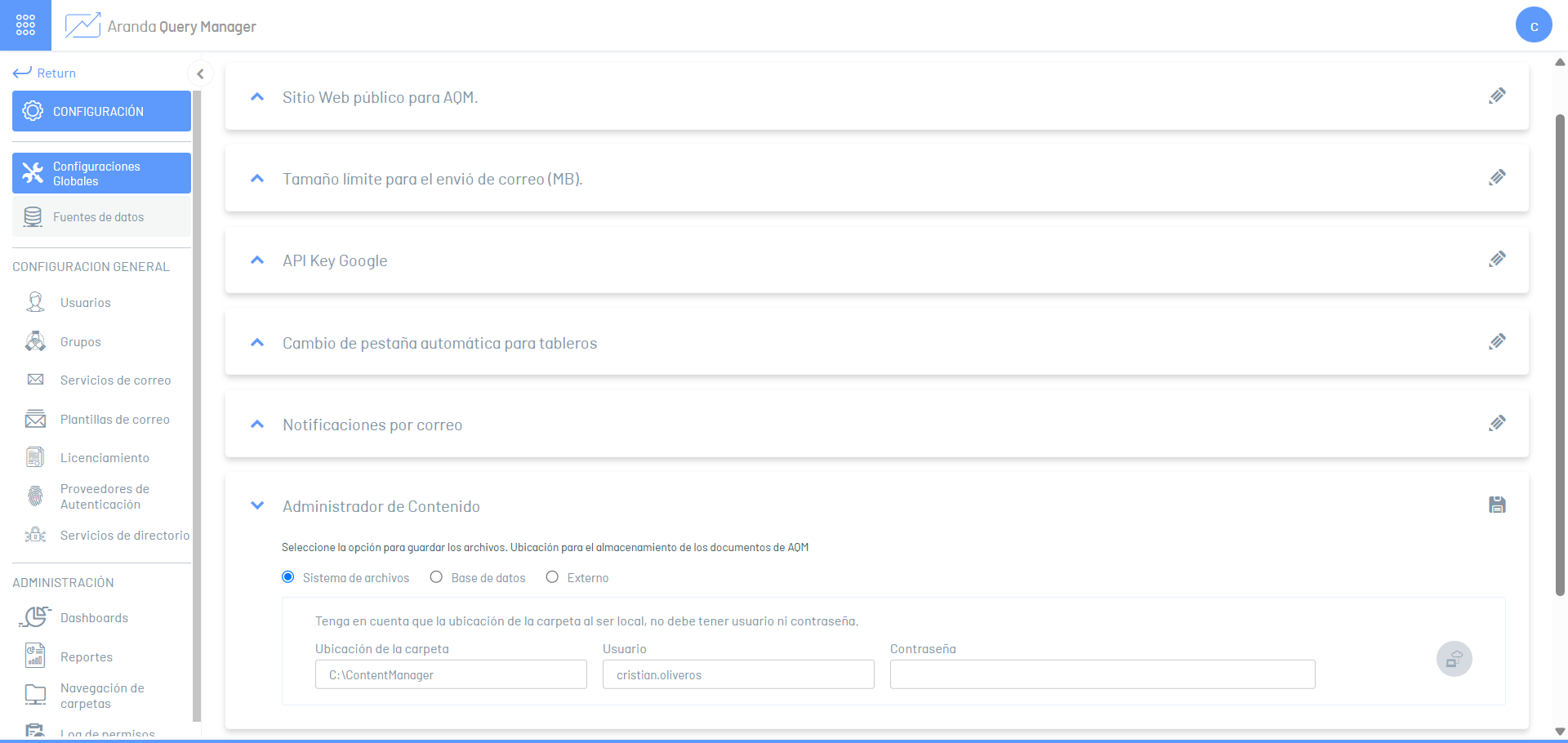Click the Reportes icon

tap(35, 656)
